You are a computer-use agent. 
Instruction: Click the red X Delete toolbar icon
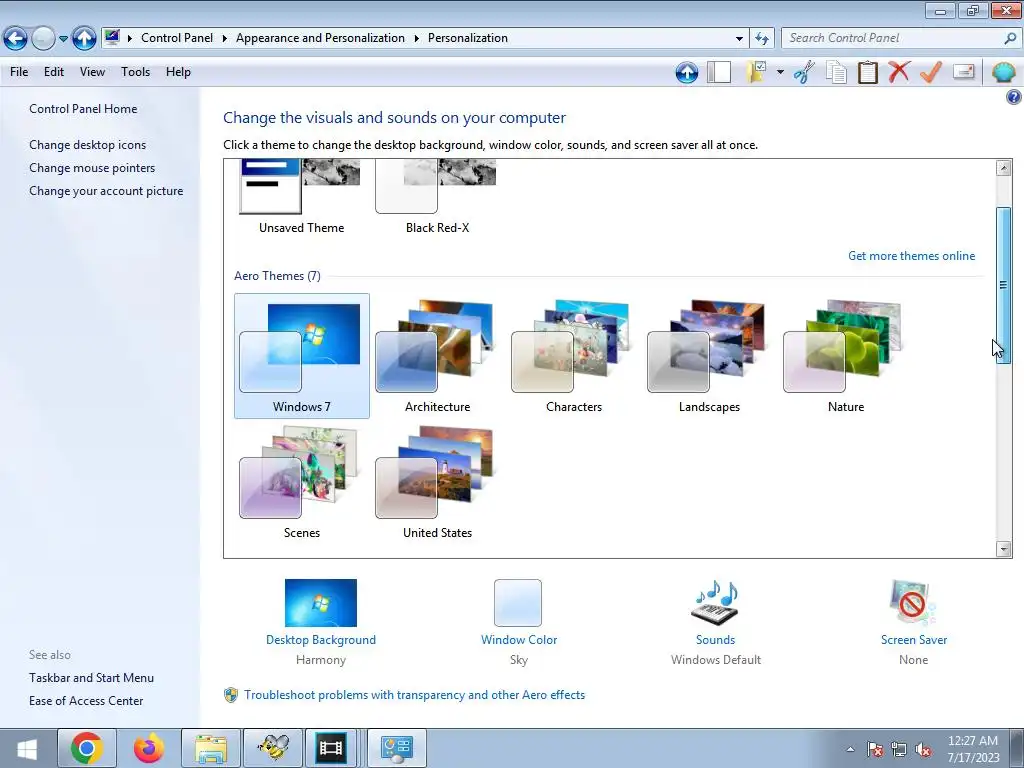(x=899, y=71)
